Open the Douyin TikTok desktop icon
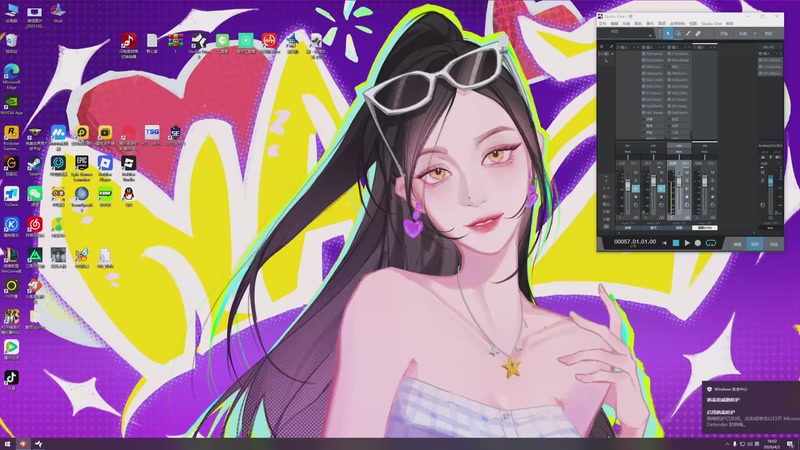 click(x=11, y=380)
